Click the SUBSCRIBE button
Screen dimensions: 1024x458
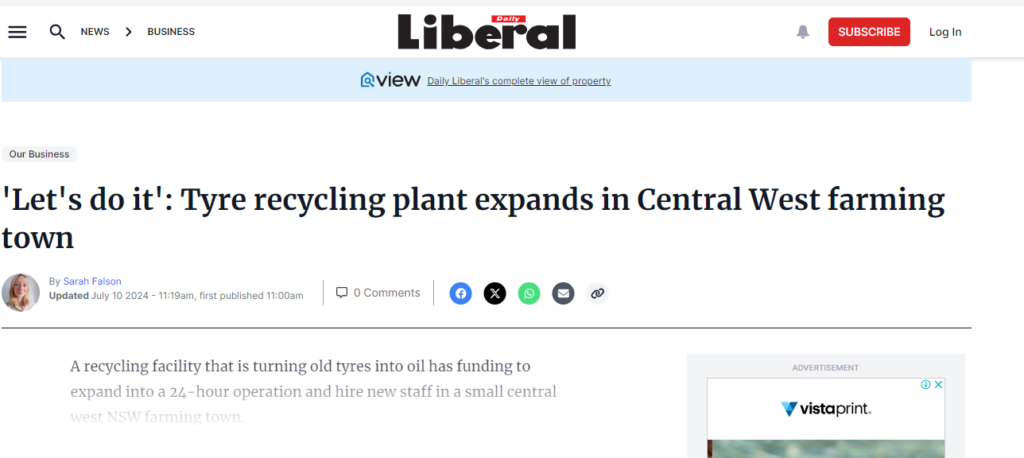869,32
